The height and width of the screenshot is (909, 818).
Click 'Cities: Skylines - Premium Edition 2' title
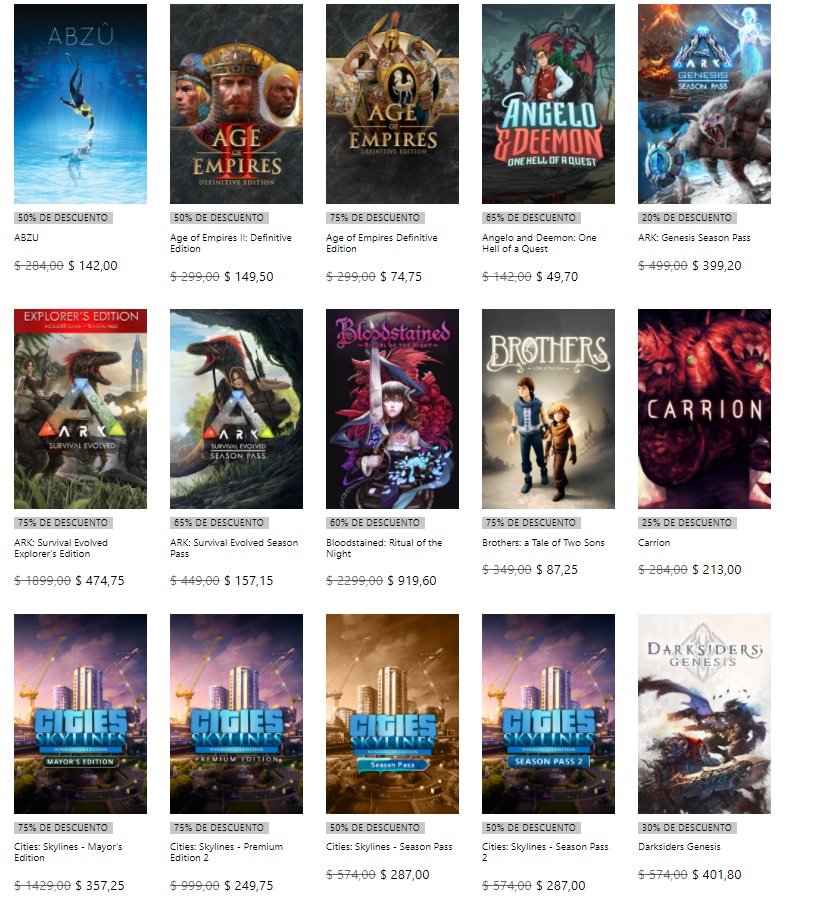pos(226,852)
